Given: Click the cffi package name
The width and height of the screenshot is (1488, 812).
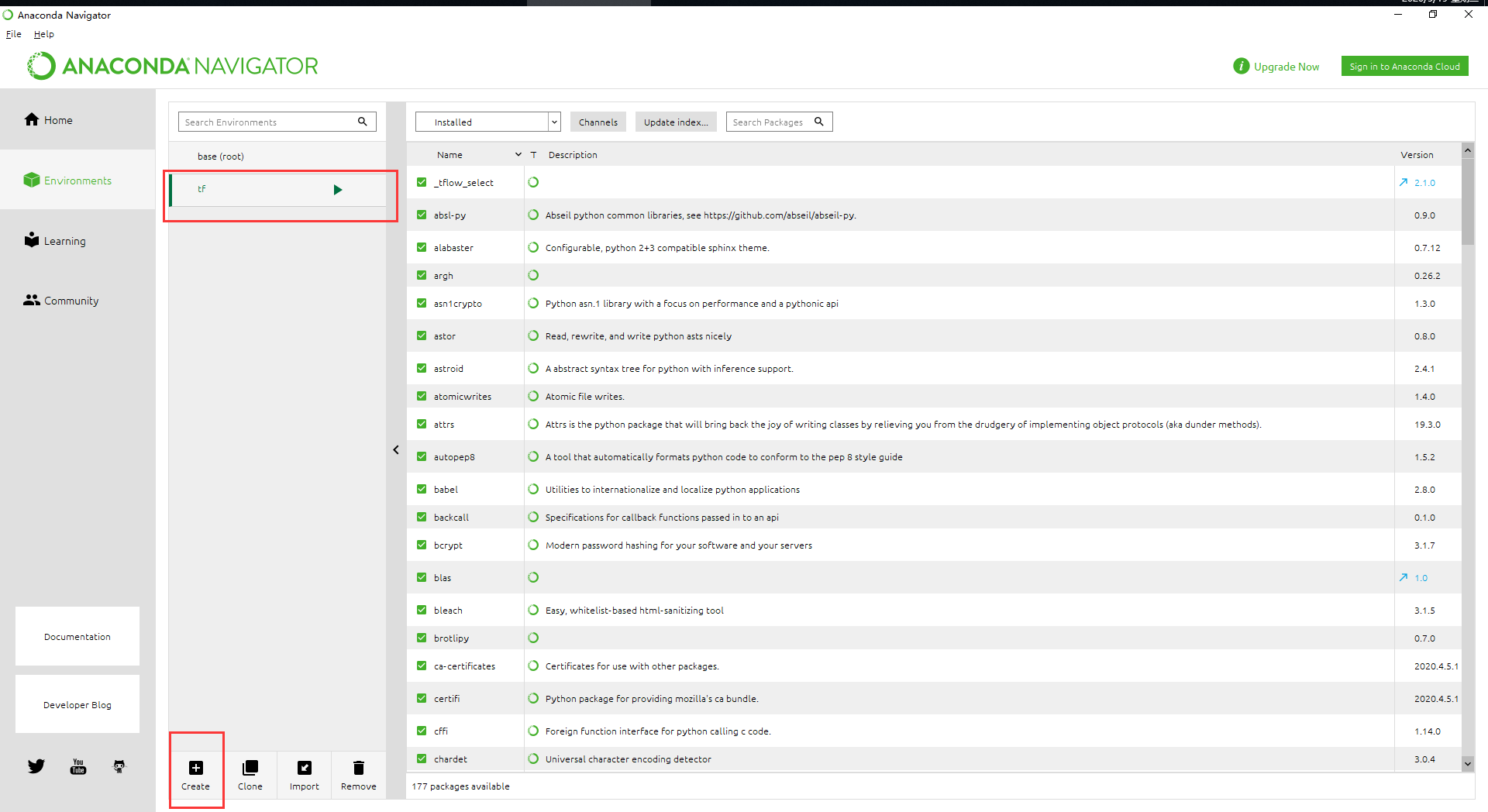Looking at the screenshot, I should [x=441, y=731].
